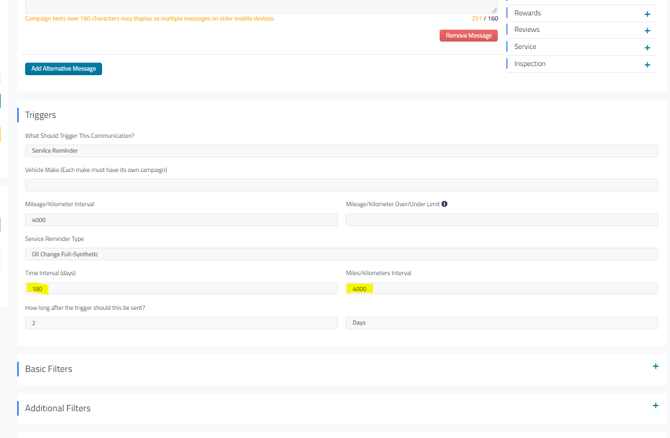Click the plus icon beside Rewards
Screen dimensions: 670x438
pyautogui.click(x=647, y=14)
